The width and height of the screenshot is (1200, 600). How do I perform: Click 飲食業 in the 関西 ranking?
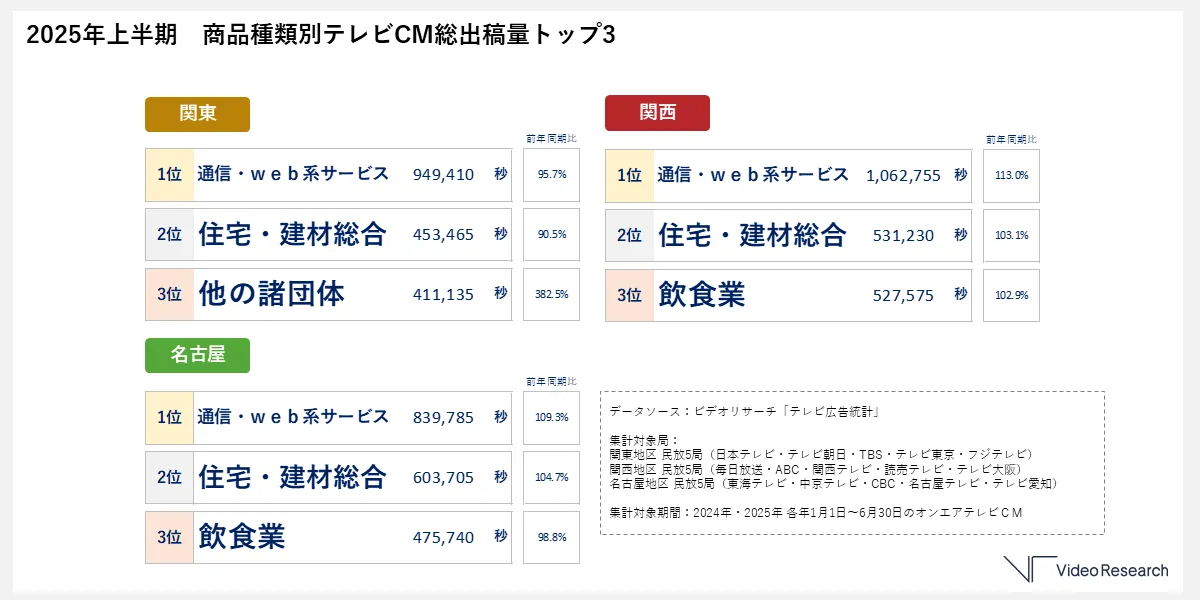pyautogui.click(x=702, y=295)
